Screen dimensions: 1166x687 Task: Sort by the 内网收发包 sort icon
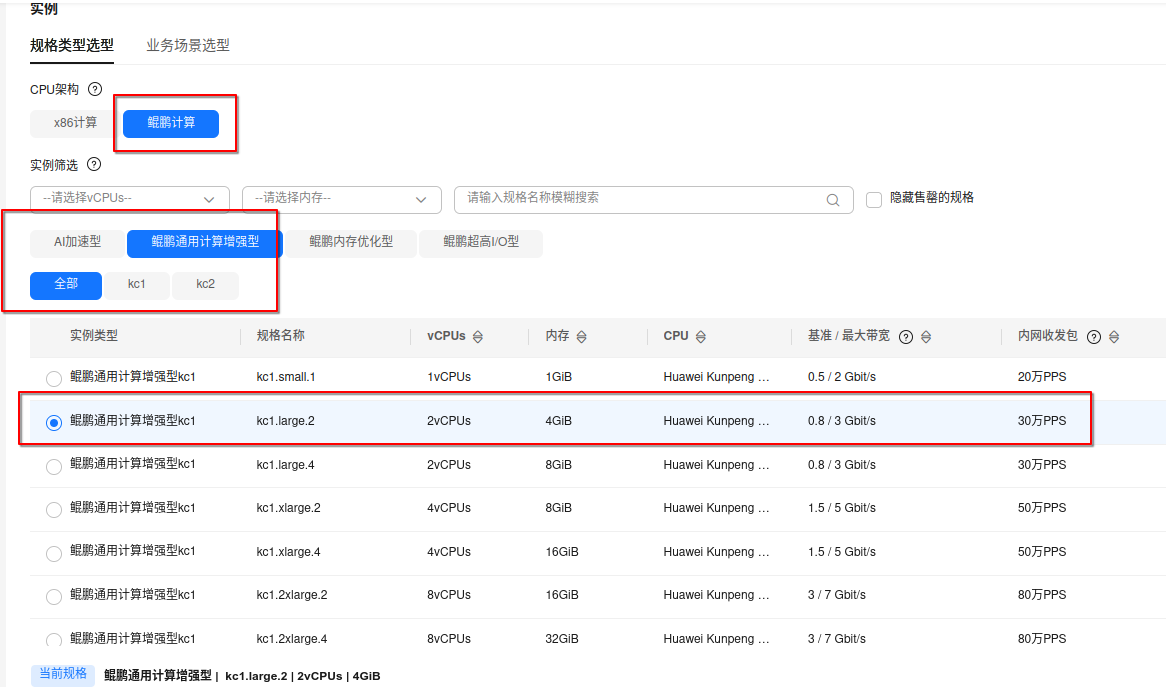coord(1114,337)
